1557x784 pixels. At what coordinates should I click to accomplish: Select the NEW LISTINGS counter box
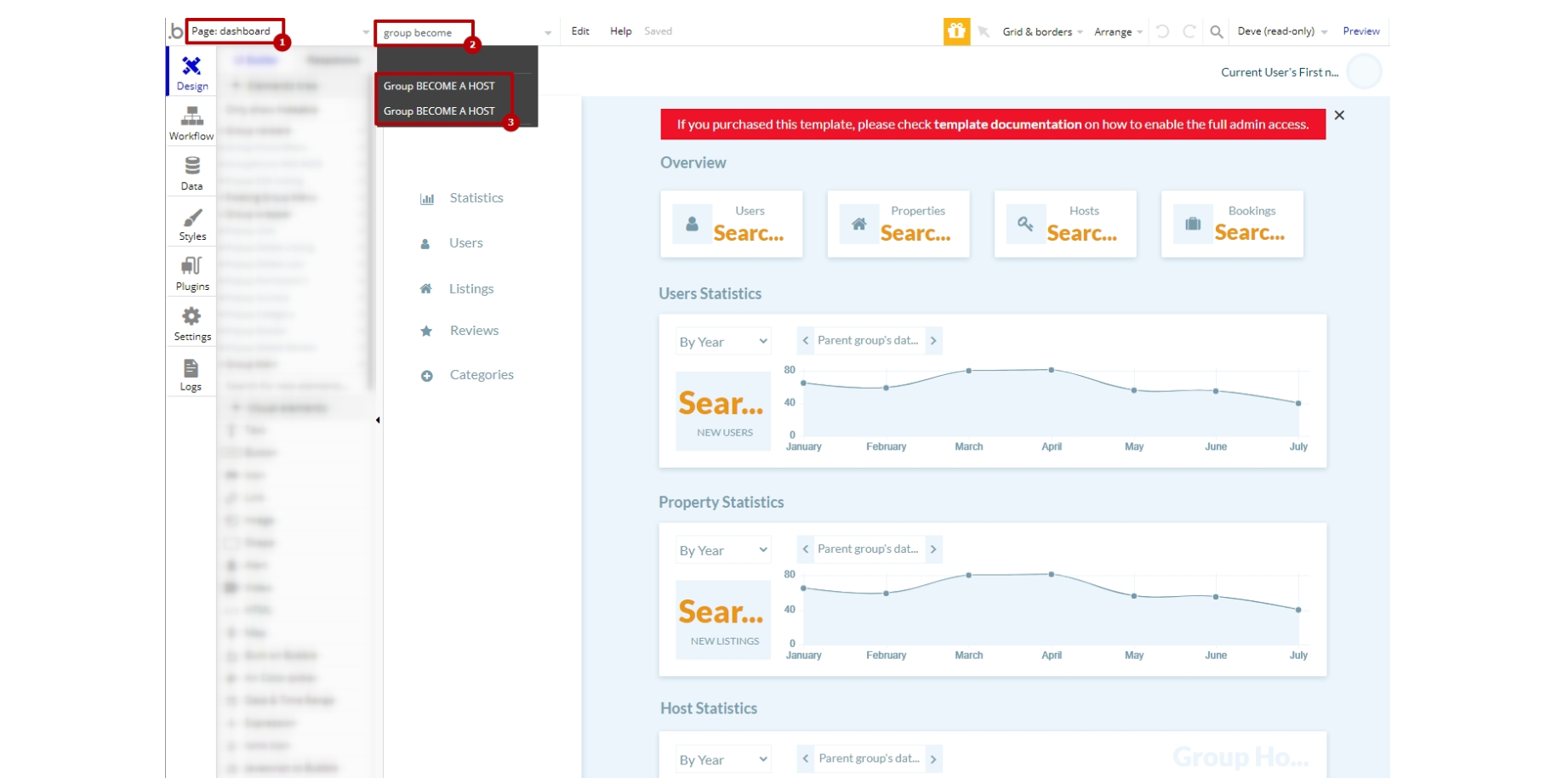click(x=723, y=620)
